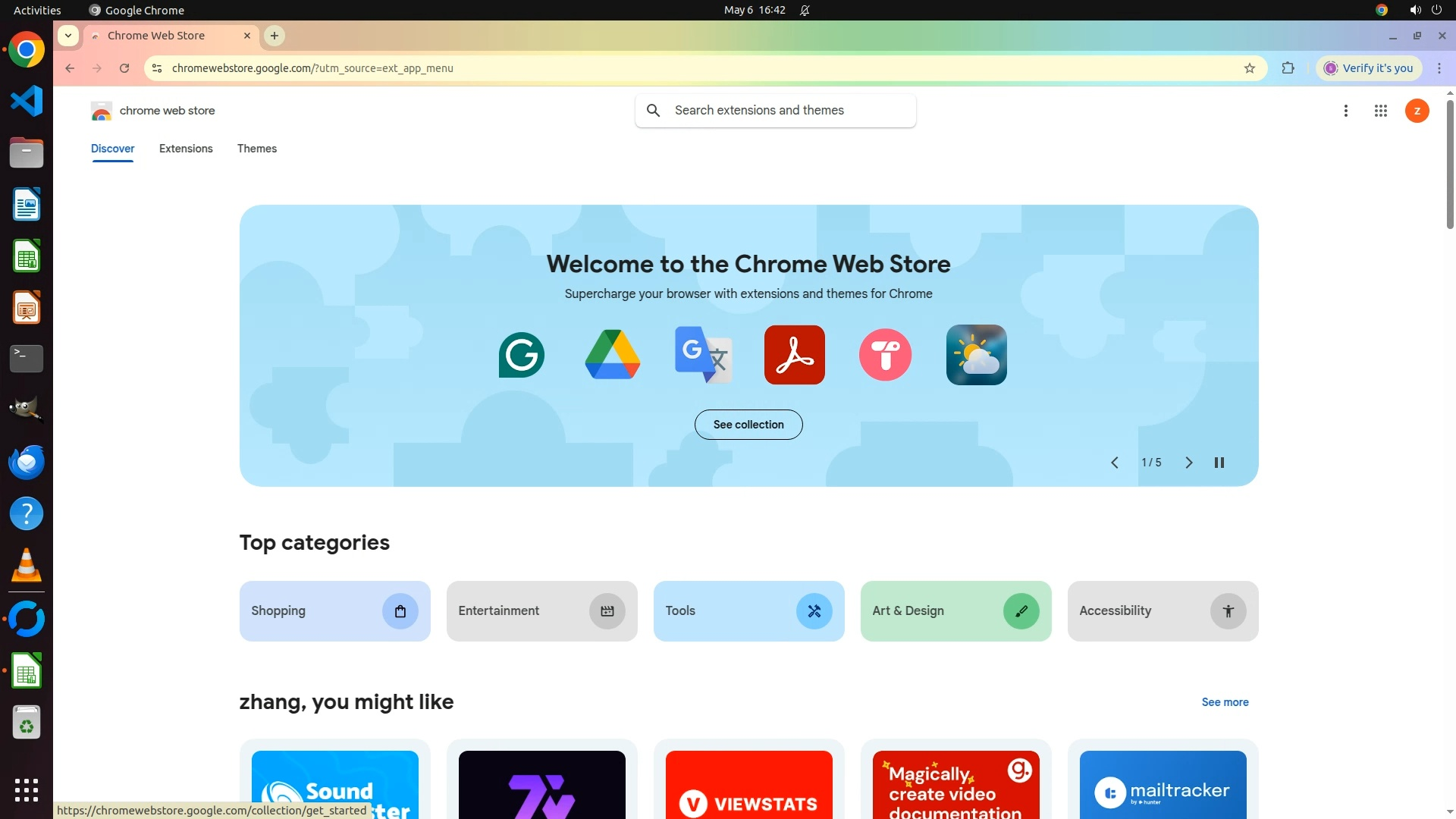1456x819 pixels.
Task: Go to the previous carousel slide
Action: coord(1115,463)
